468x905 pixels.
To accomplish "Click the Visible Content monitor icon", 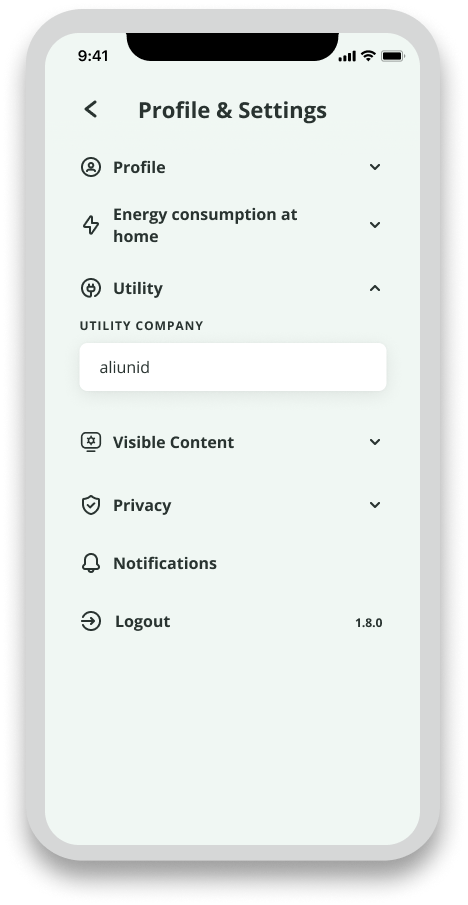I will click(91, 442).
